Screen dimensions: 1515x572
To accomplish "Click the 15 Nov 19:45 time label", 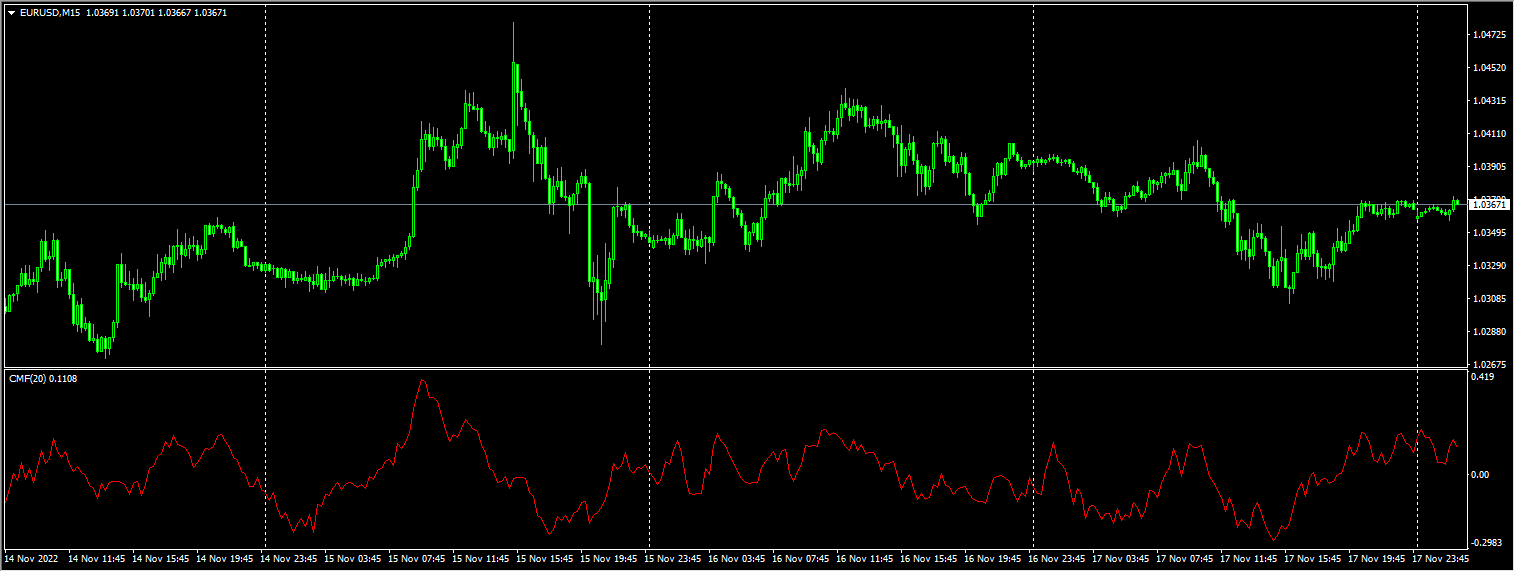I will coord(612,559).
